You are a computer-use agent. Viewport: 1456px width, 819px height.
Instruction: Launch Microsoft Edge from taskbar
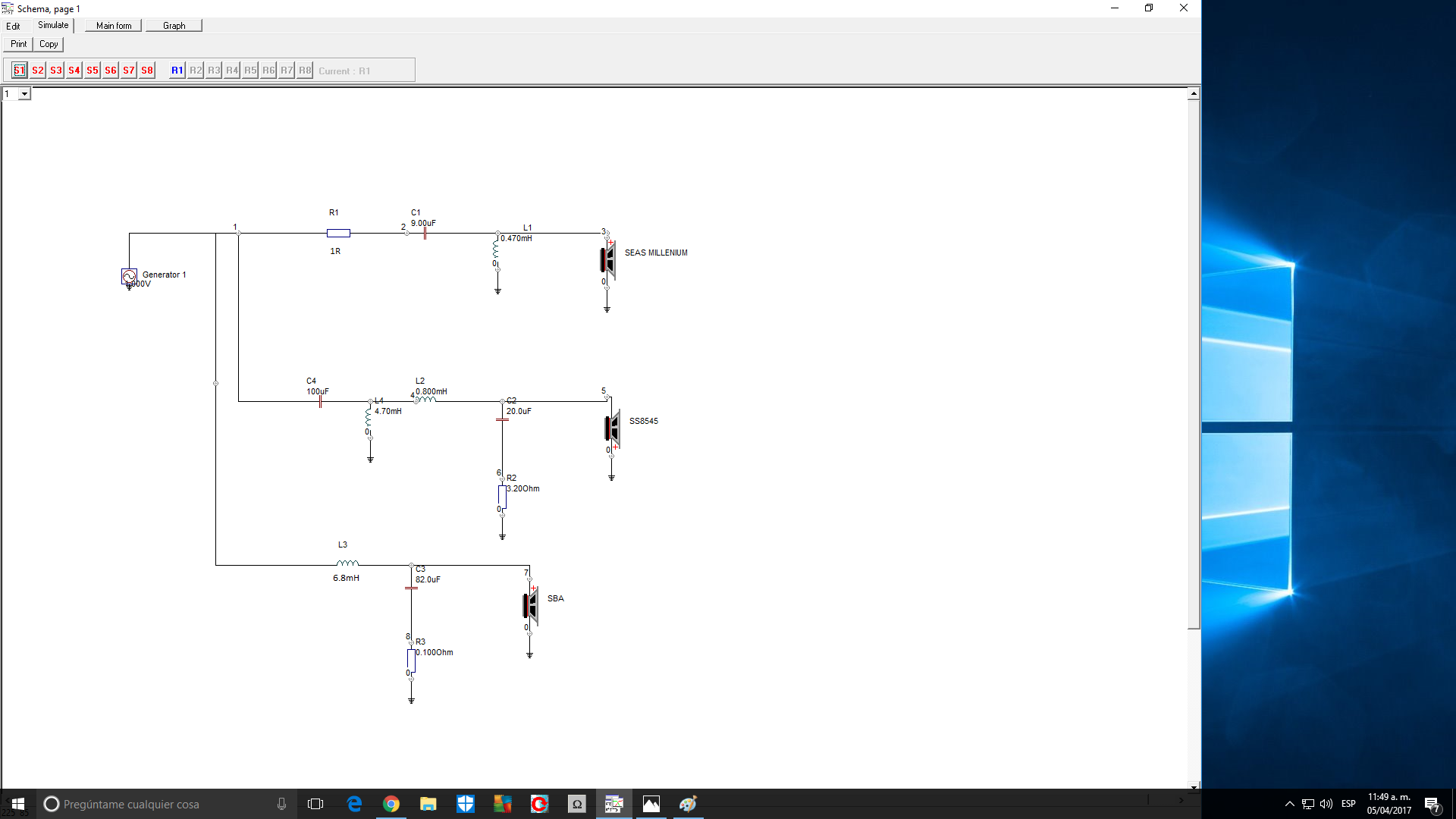[x=354, y=804]
